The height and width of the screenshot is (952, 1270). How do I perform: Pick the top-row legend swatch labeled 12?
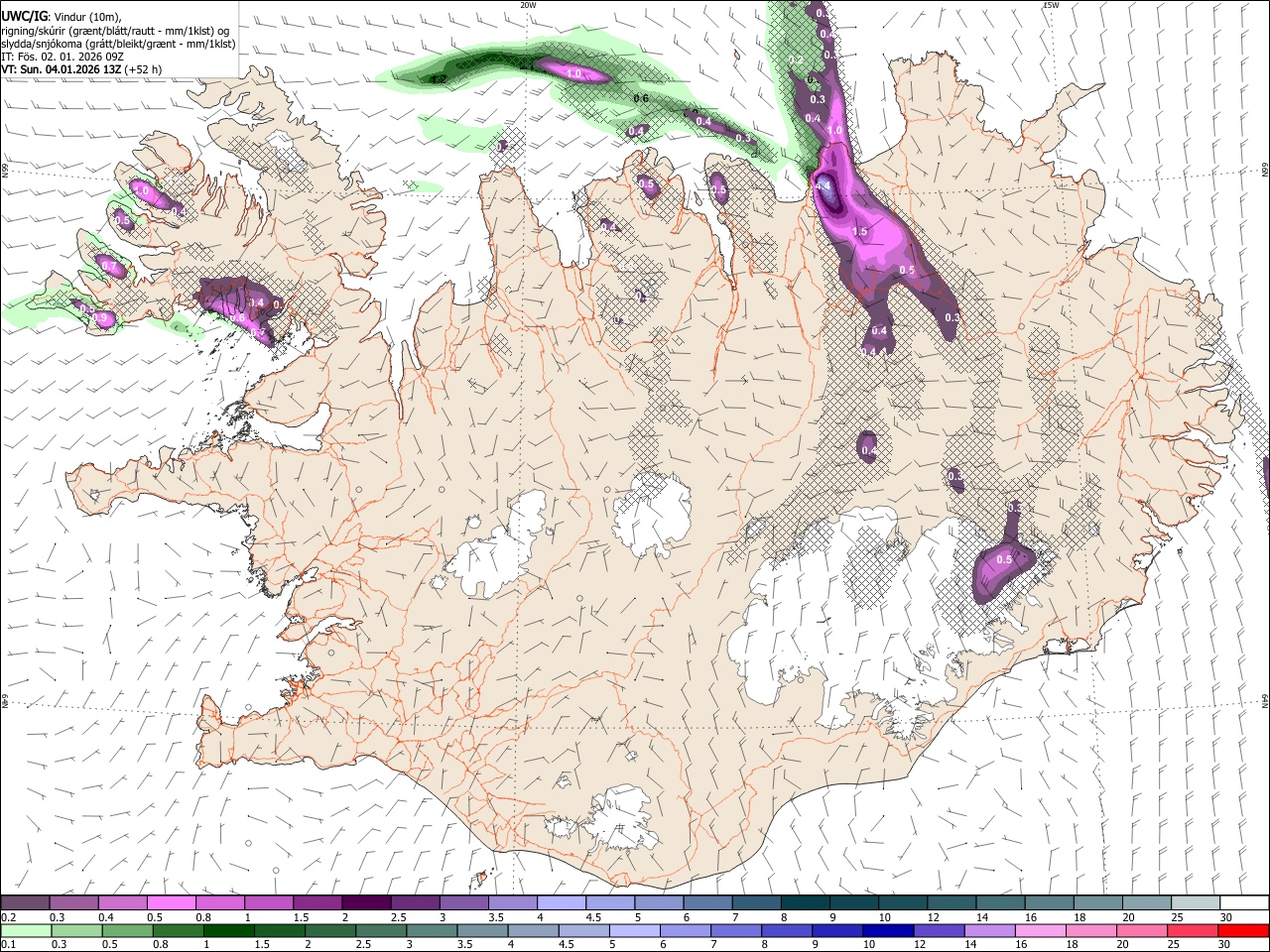point(952,902)
